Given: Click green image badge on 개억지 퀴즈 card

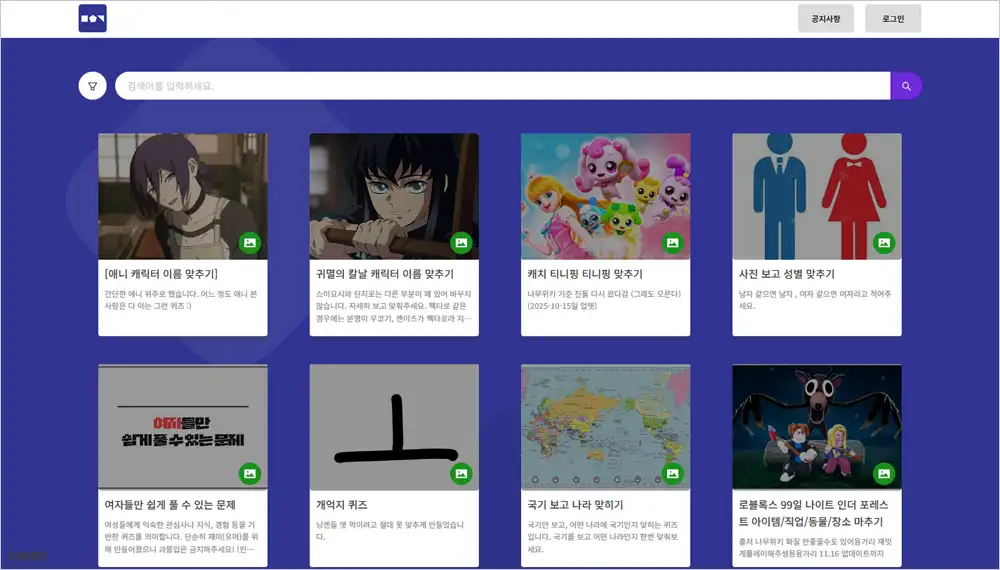Looking at the screenshot, I should [x=461, y=474].
